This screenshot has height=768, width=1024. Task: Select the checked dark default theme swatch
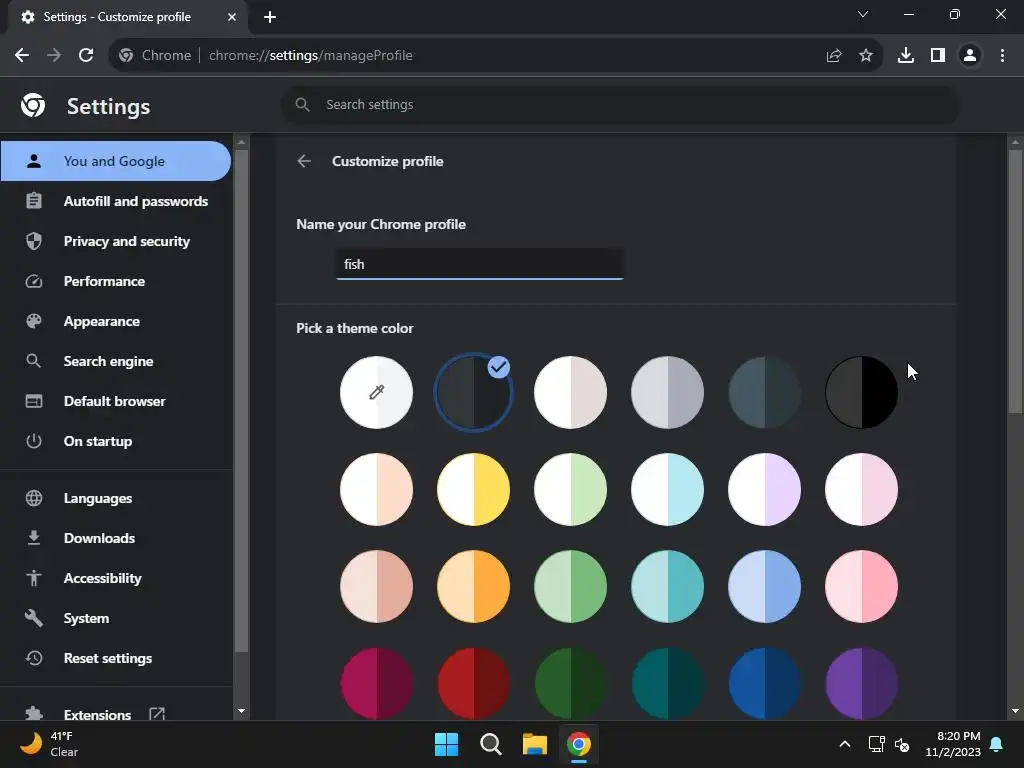(473, 392)
